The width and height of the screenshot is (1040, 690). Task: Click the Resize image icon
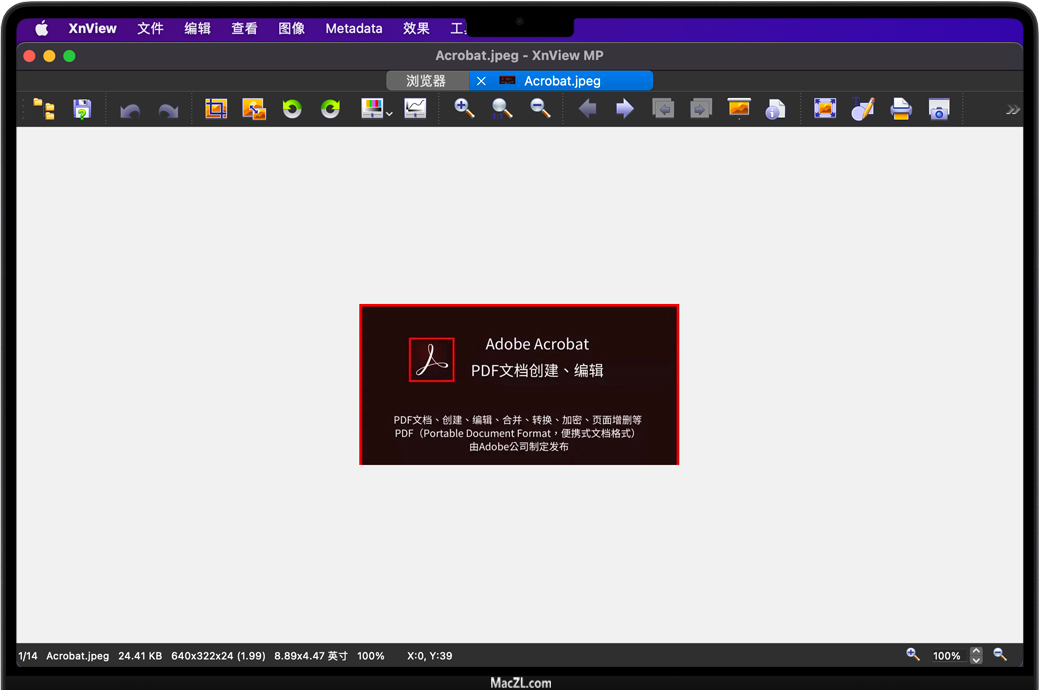tap(254, 109)
